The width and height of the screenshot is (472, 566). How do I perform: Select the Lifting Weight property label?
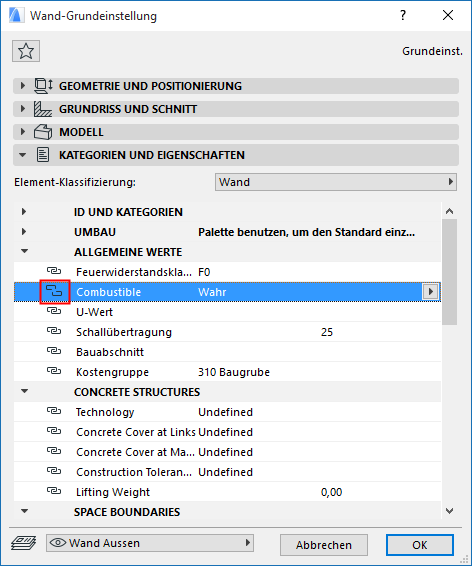(113, 492)
